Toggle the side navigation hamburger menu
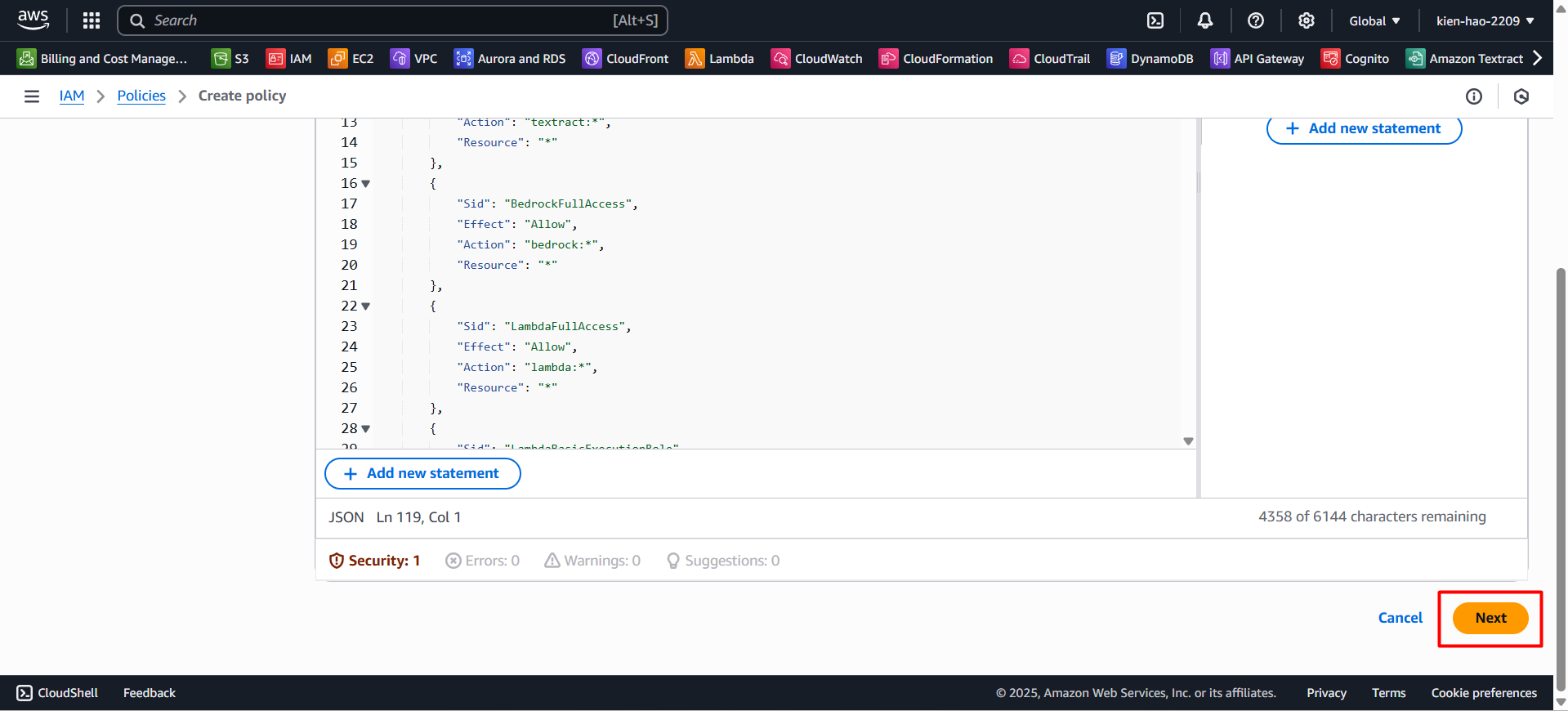 32,96
